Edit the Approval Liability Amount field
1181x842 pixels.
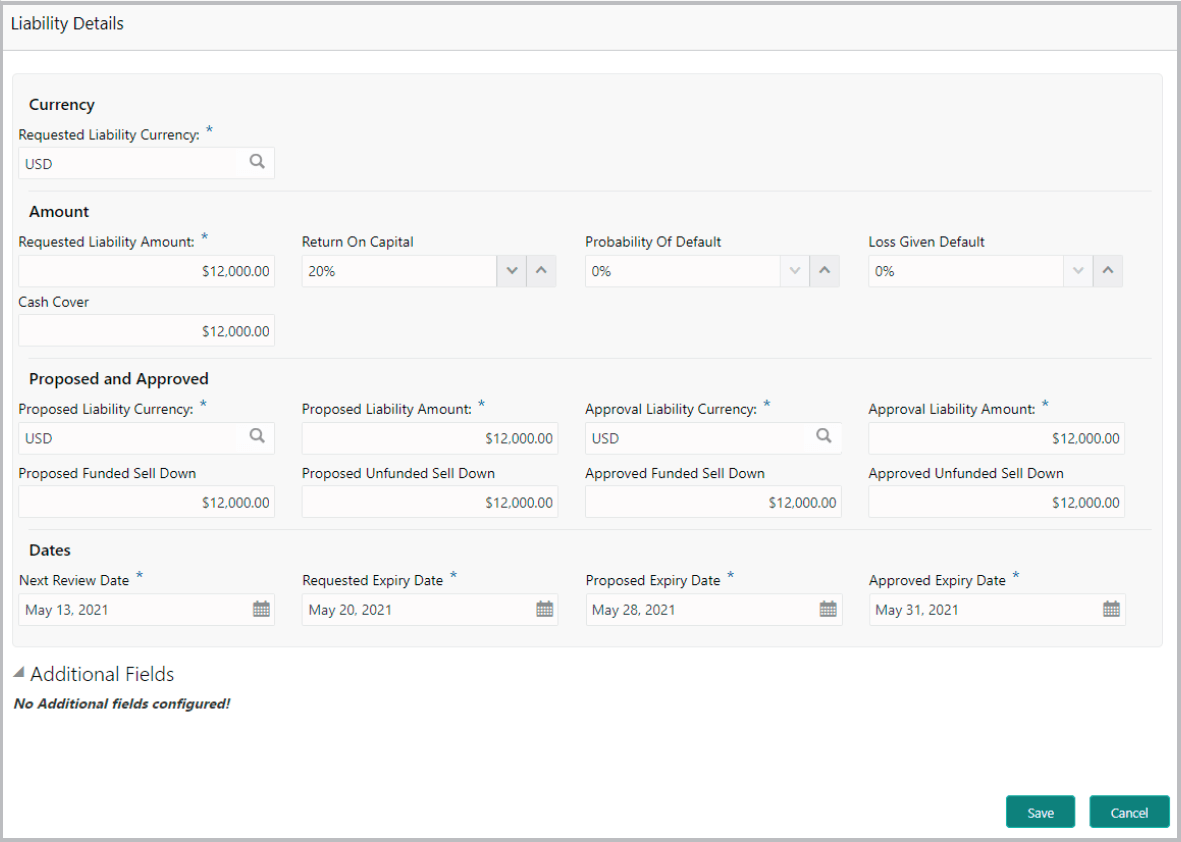[996, 438]
